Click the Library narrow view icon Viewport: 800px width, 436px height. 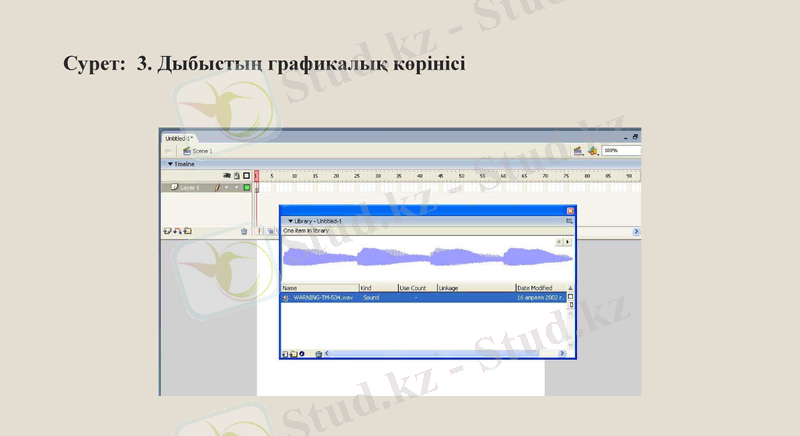570,305
